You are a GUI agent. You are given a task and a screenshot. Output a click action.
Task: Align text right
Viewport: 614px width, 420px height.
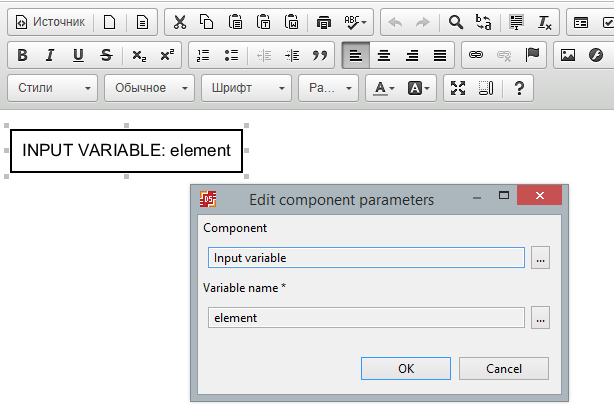412,55
